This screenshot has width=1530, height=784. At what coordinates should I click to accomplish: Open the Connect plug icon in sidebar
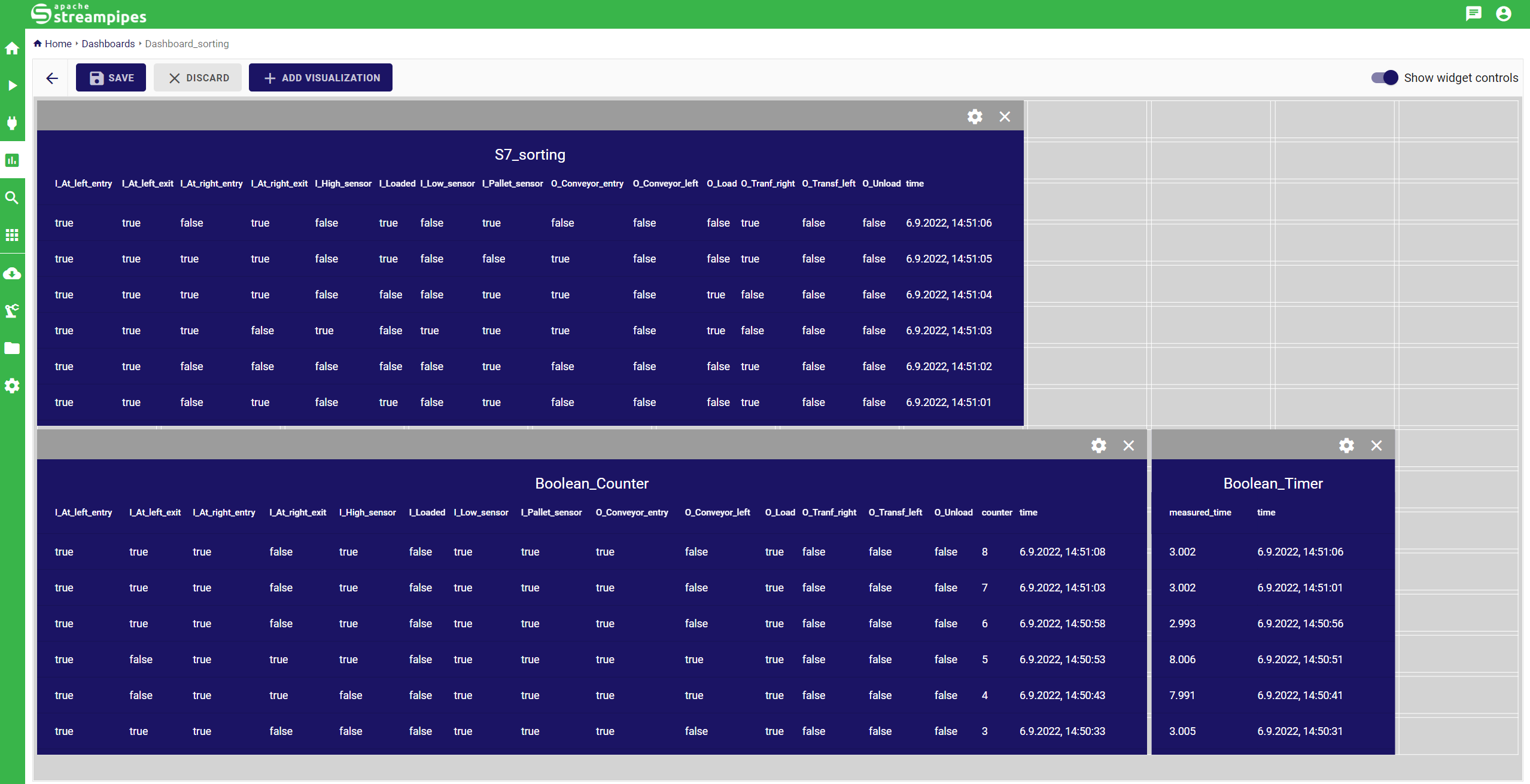(12, 123)
